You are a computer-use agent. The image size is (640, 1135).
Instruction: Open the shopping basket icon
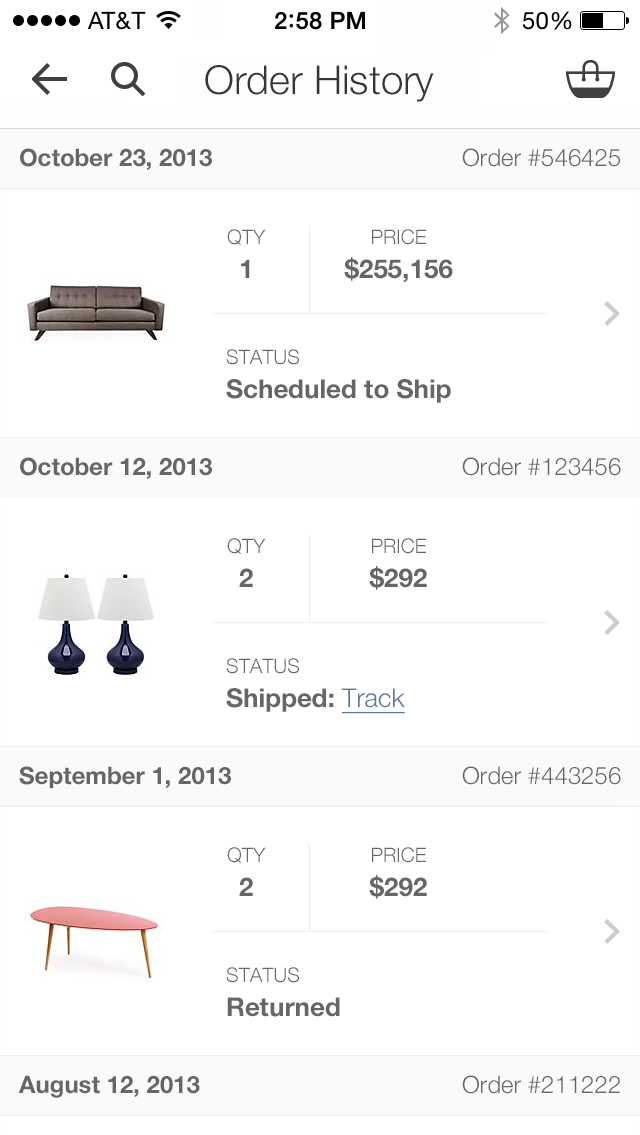(590, 80)
